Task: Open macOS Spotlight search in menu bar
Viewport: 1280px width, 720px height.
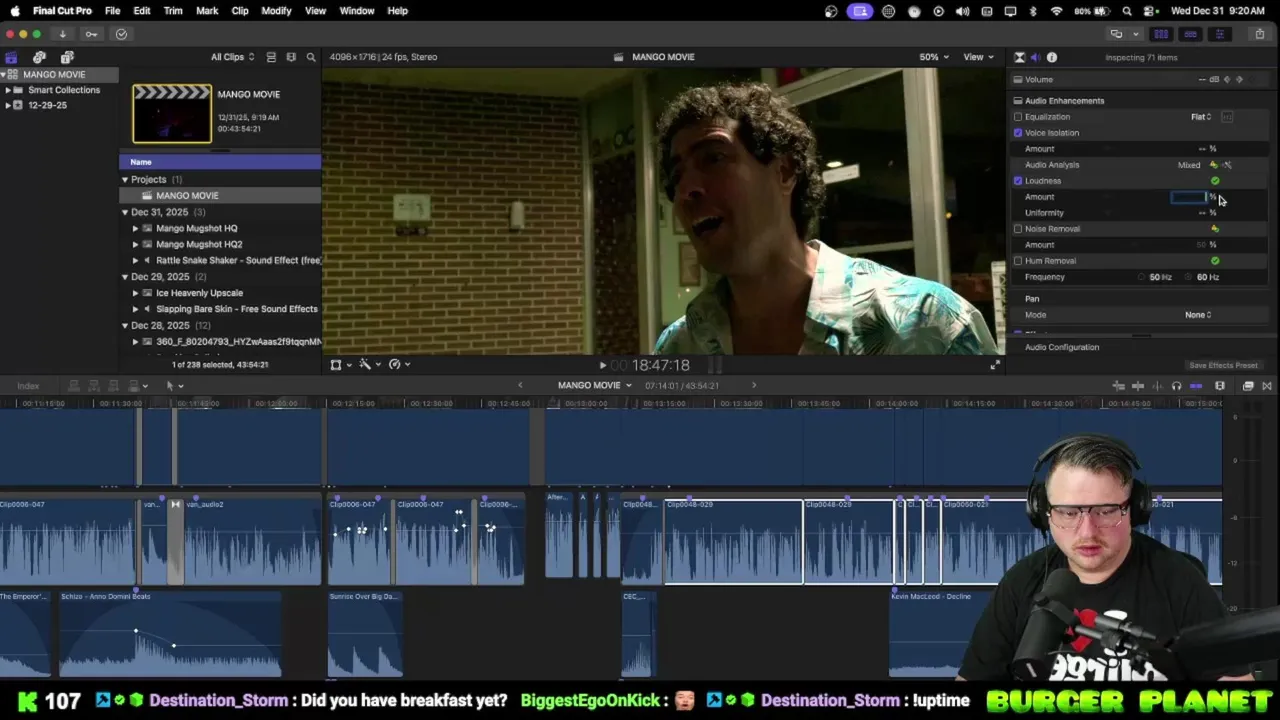Action: pos(1127,11)
